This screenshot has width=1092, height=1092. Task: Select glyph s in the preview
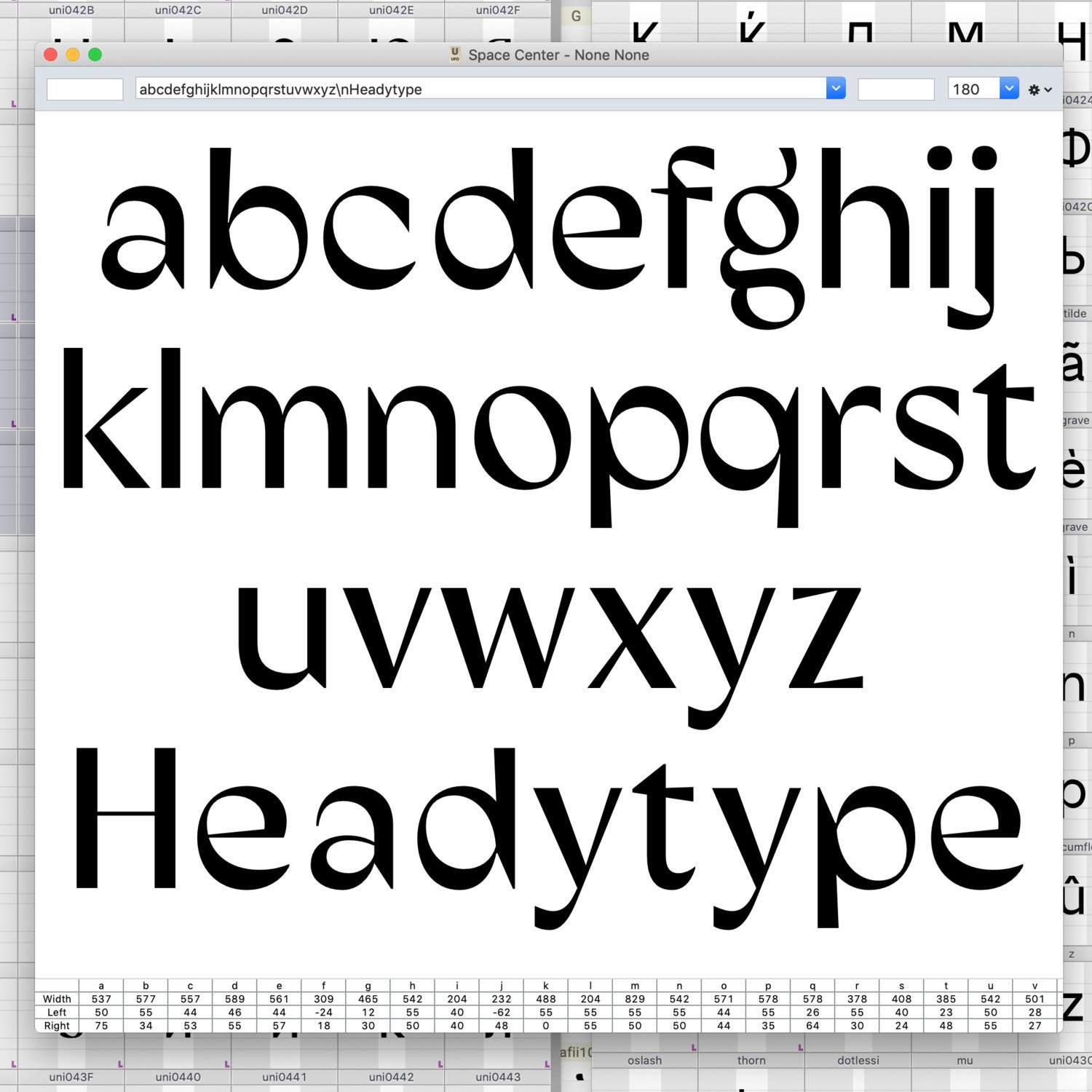(929, 437)
